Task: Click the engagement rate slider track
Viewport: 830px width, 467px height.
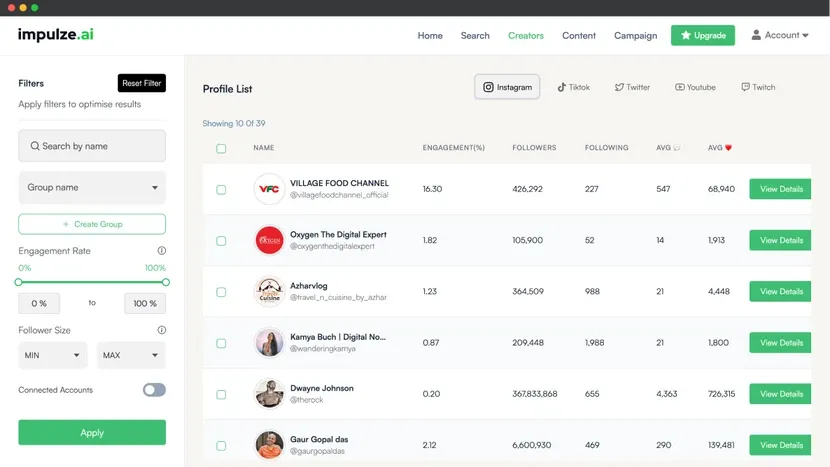Action: tap(92, 282)
